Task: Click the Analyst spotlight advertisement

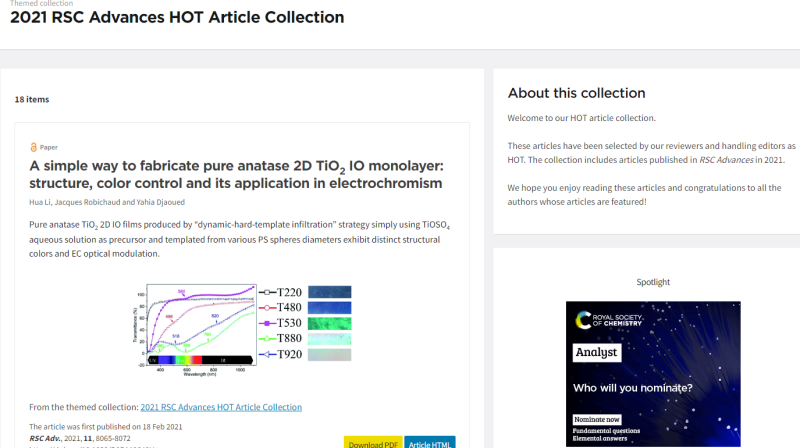Action: tap(653, 374)
